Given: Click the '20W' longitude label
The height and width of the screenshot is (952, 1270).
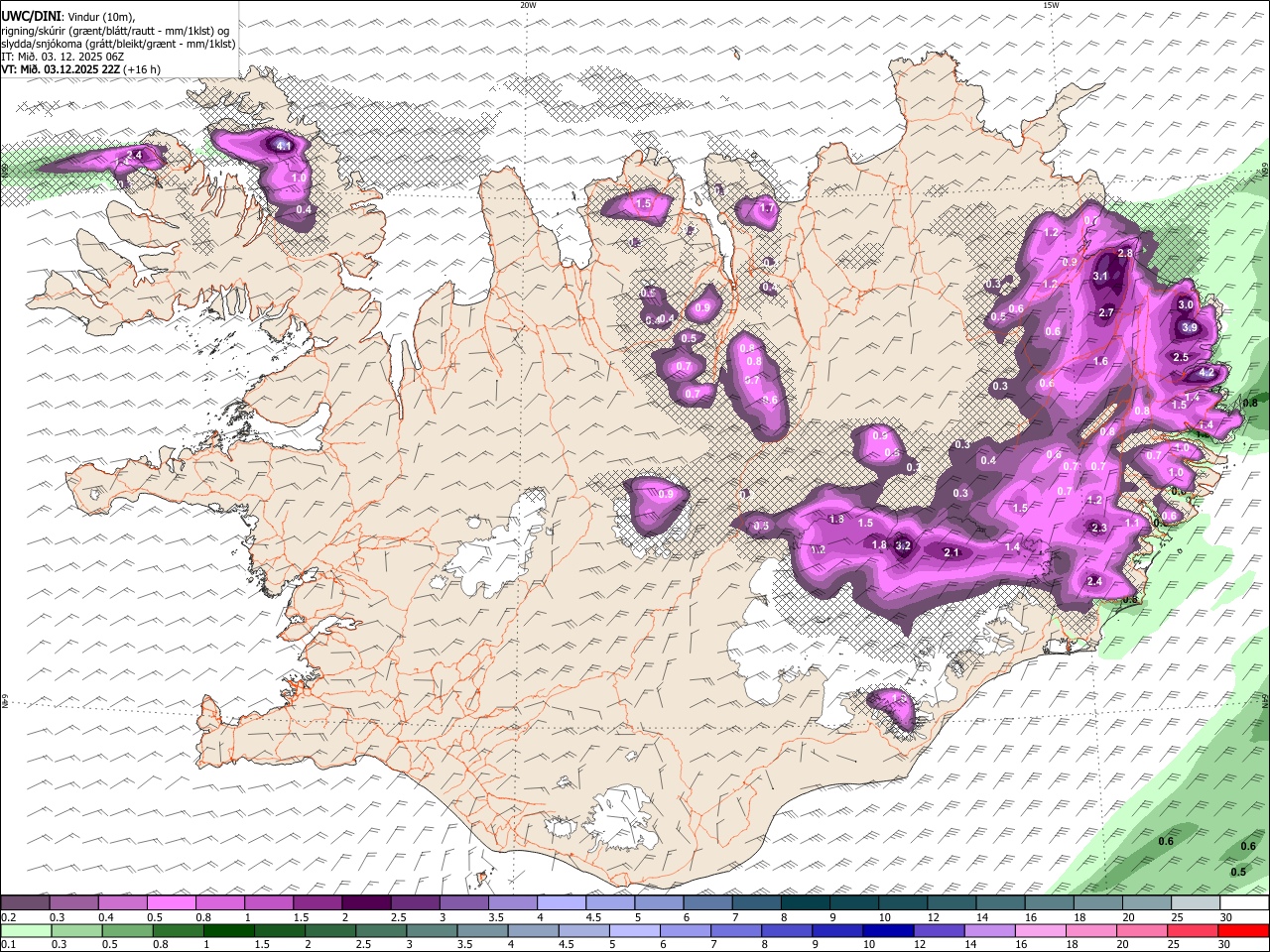Looking at the screenshot, I should coord(528,5).
